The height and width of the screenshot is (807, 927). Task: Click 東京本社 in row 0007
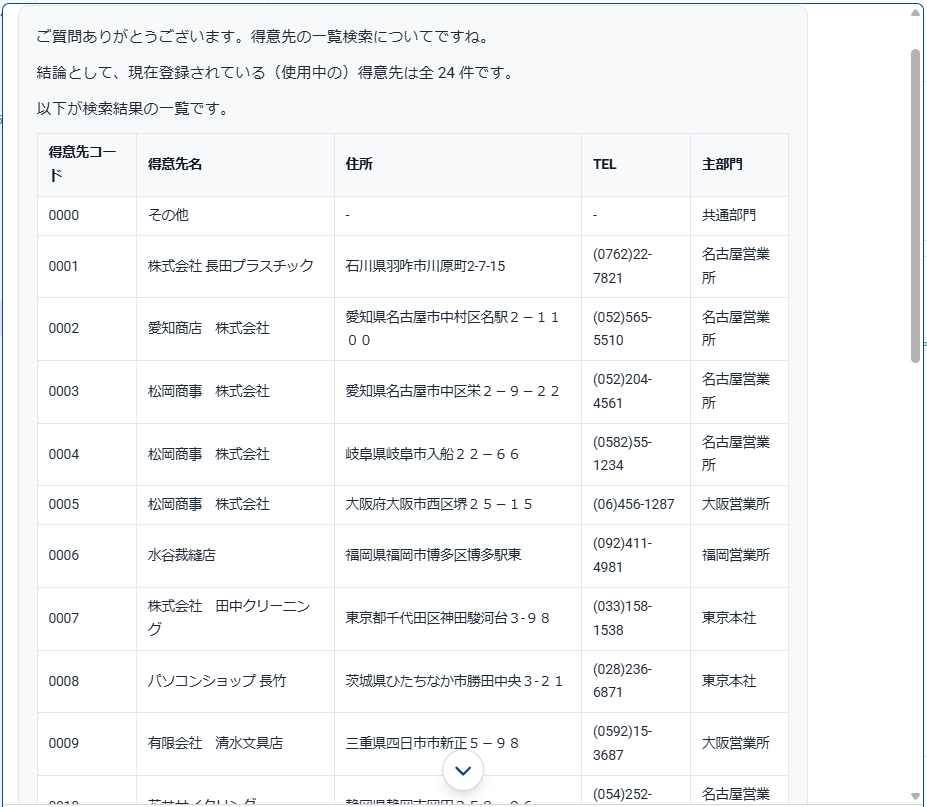click(x=739, y=619)
